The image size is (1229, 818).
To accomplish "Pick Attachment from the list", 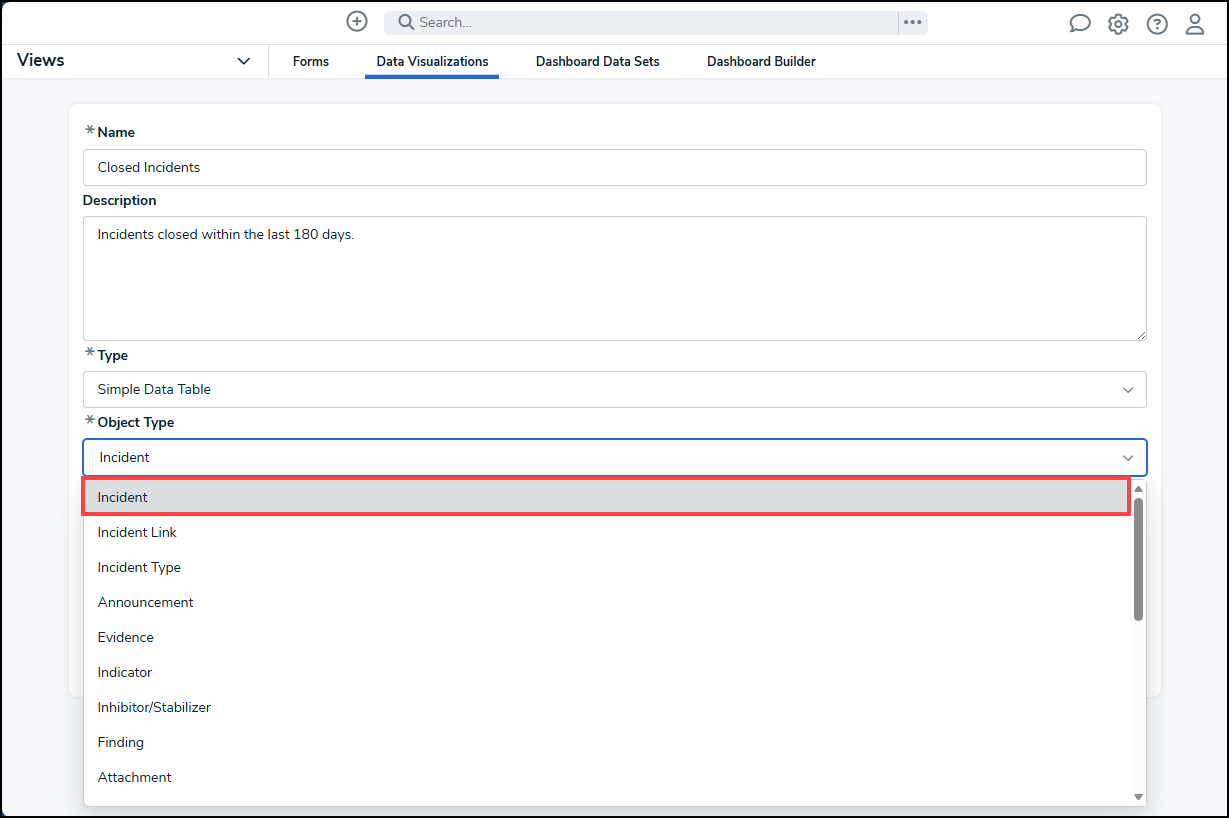I will [x=607, y=777].
